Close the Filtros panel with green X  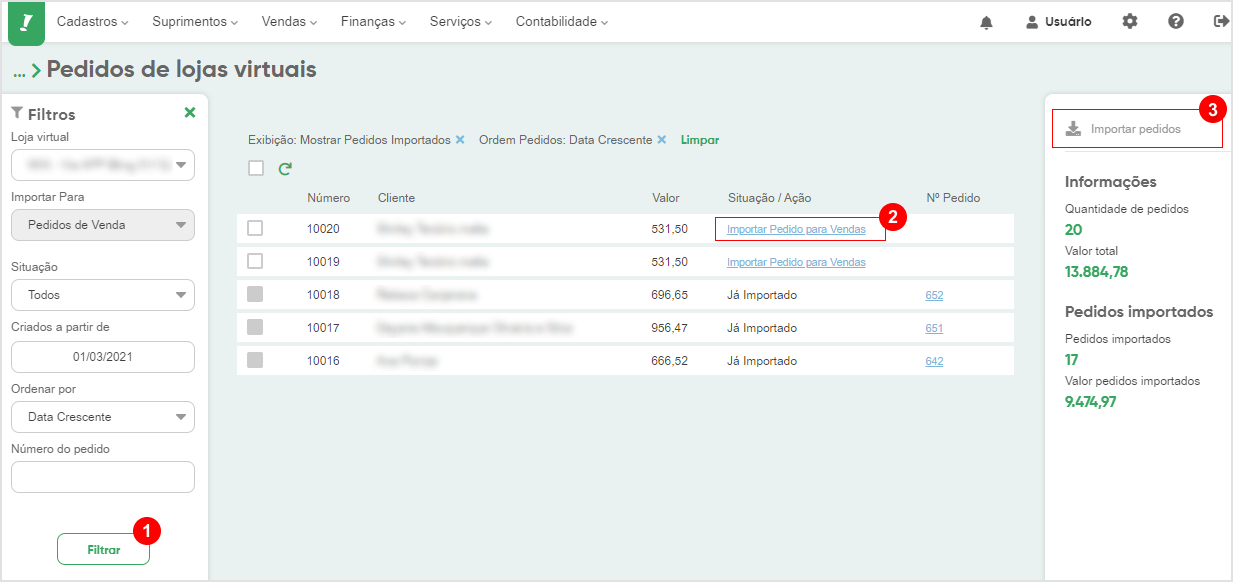[x=190, y=113]
